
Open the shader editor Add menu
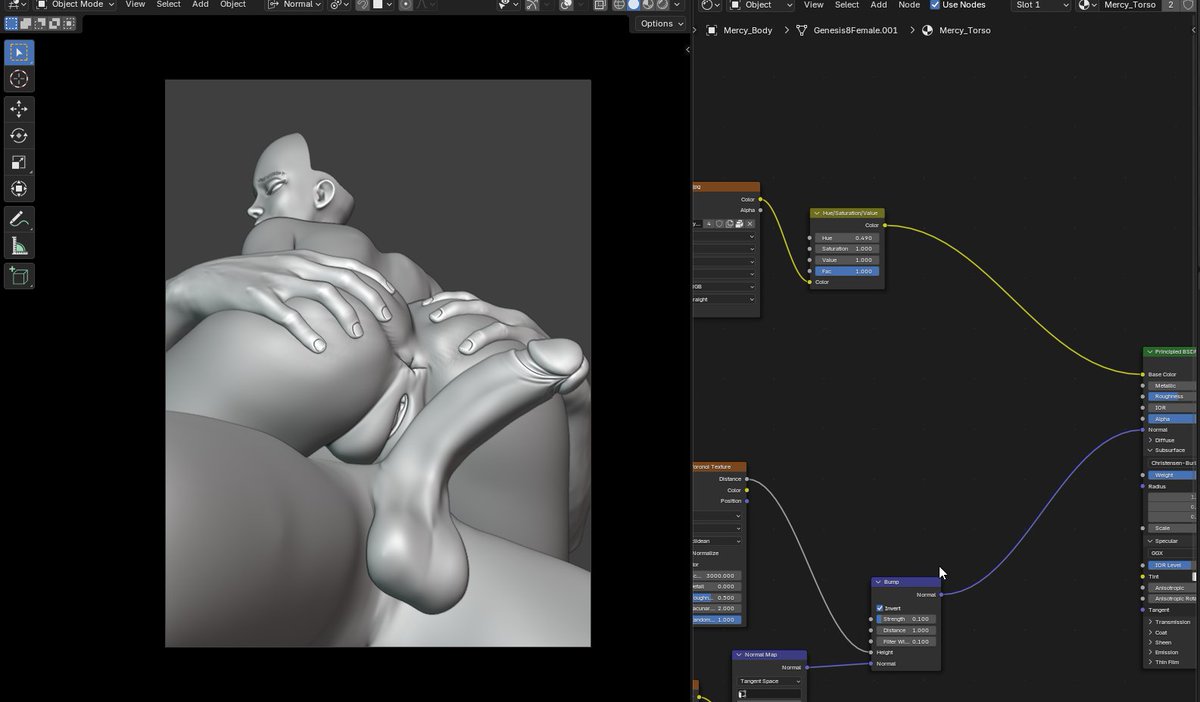[878, 5]
